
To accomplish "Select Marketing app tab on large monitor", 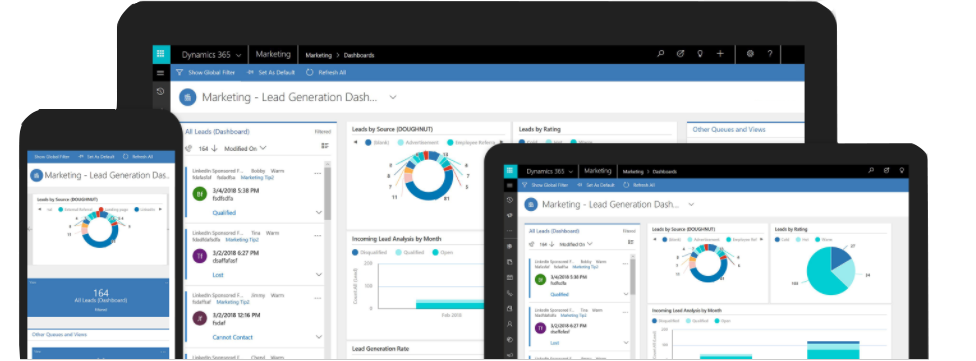I will pos(273,55).
